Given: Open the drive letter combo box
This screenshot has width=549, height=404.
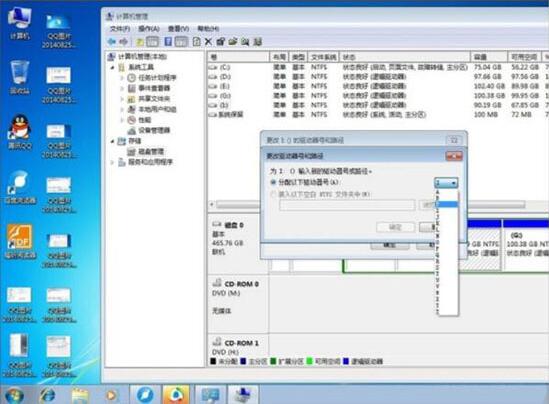Looking at the screenshot, I should click(446, 183).
